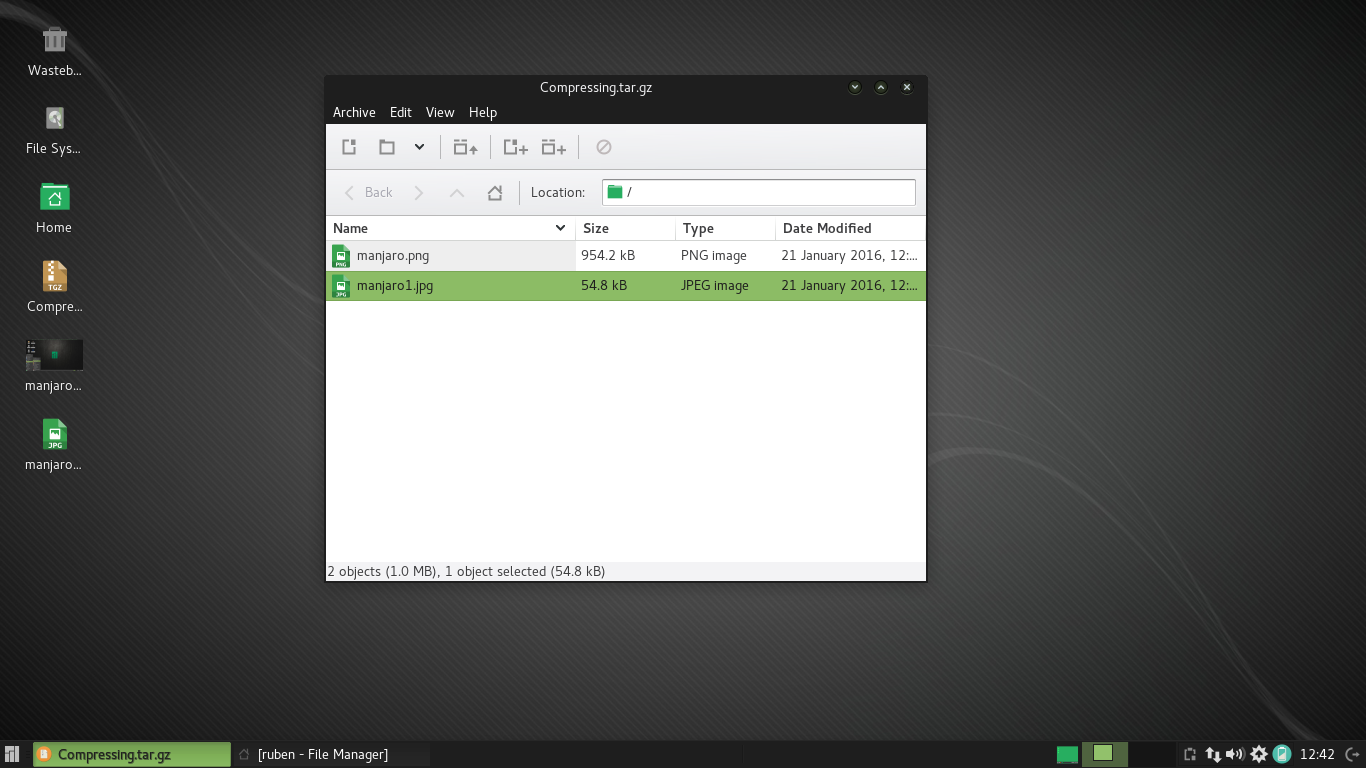Click the extract files toolbar icon
Image resolution: width=1366 pixels, height=768 pixels.
pyautogui.click(x=465, y=147)
